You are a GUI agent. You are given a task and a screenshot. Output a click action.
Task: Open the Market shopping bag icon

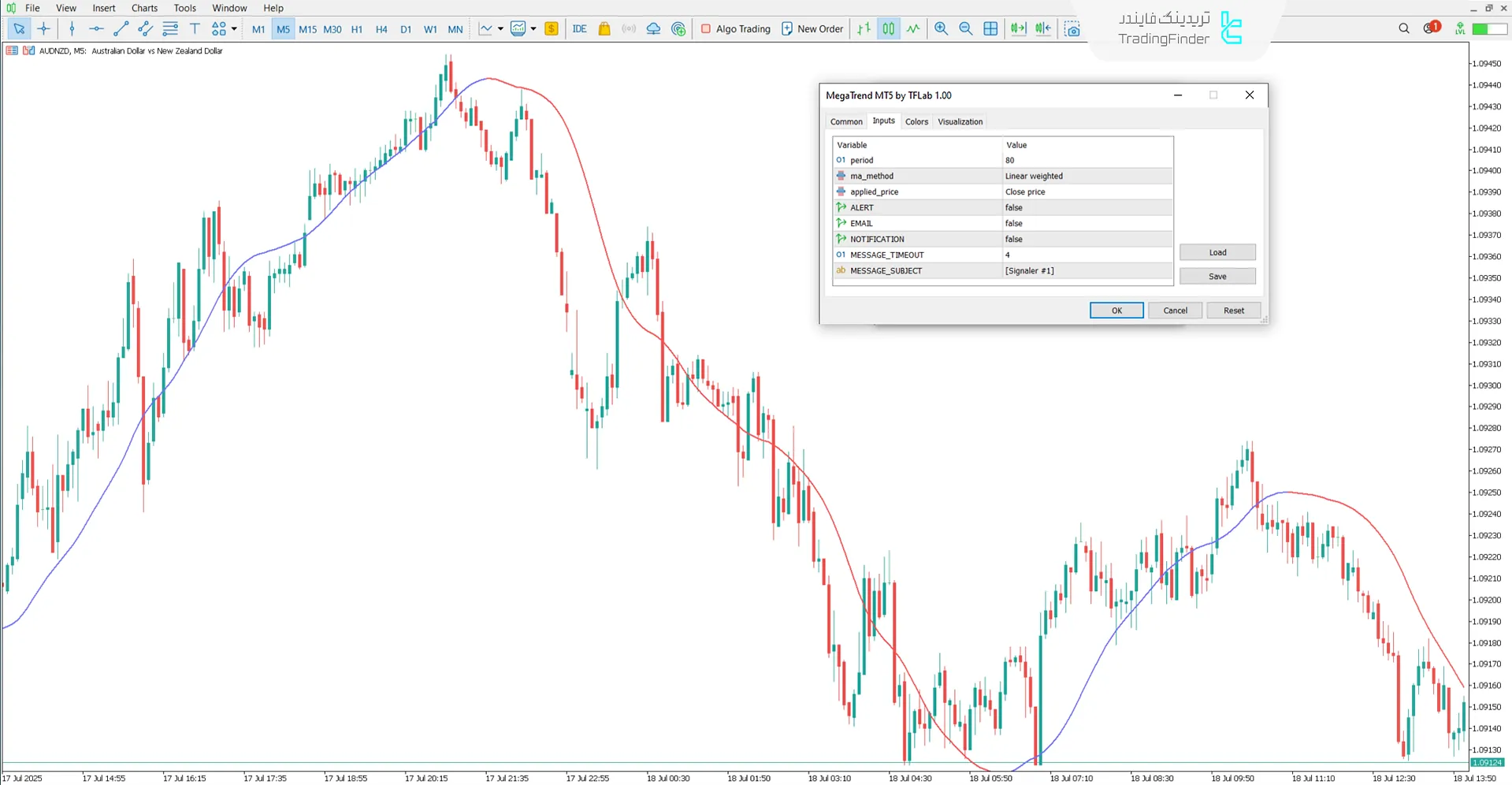click(x=604, y=29)
